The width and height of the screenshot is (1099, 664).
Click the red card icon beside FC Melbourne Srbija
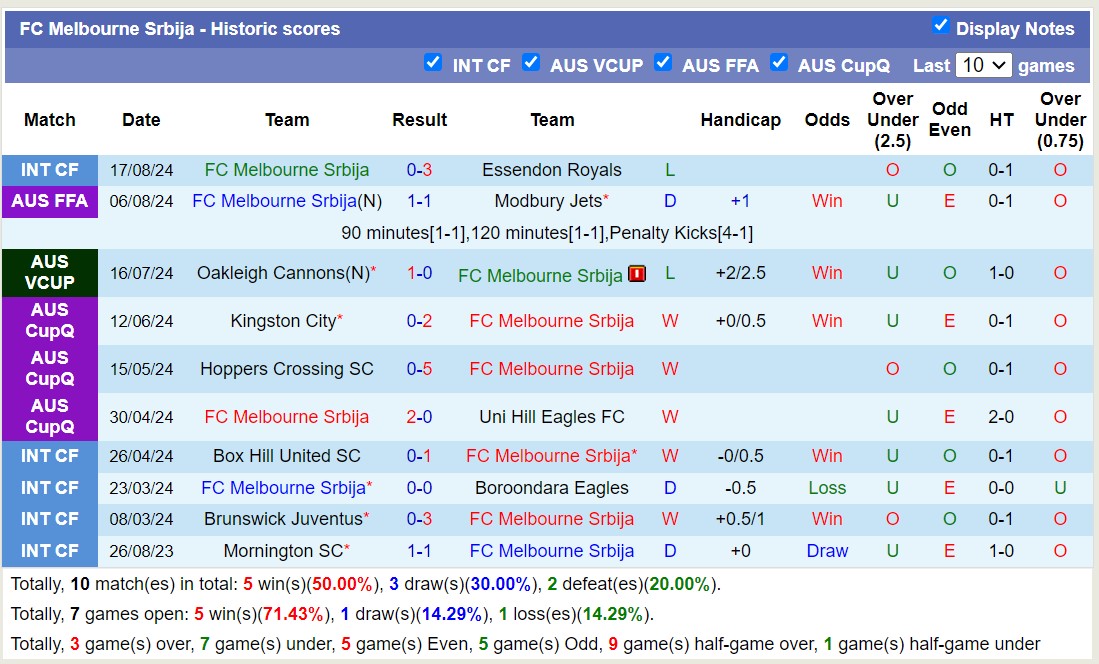coord(637,274)
